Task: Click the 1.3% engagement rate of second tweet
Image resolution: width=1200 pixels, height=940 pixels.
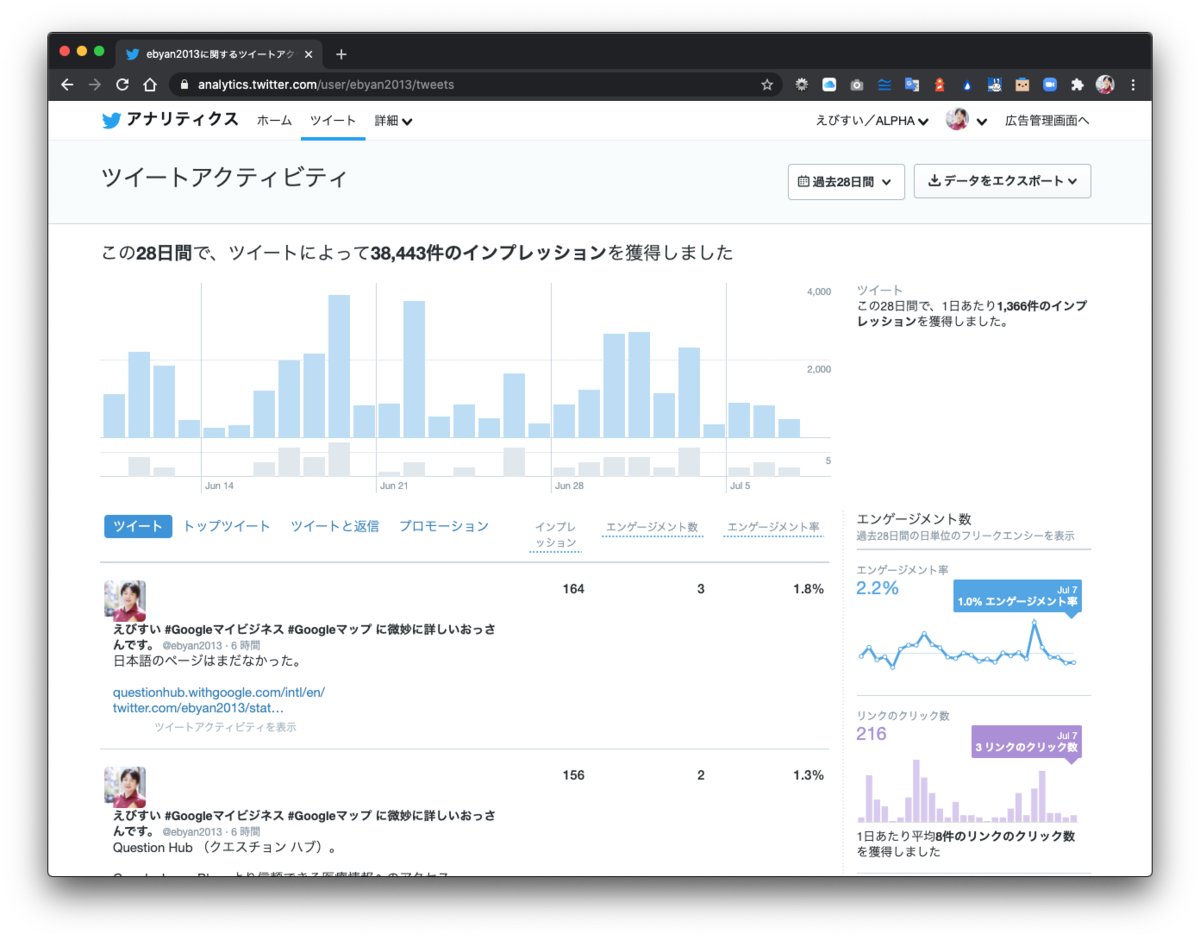Action: point(808,775)
